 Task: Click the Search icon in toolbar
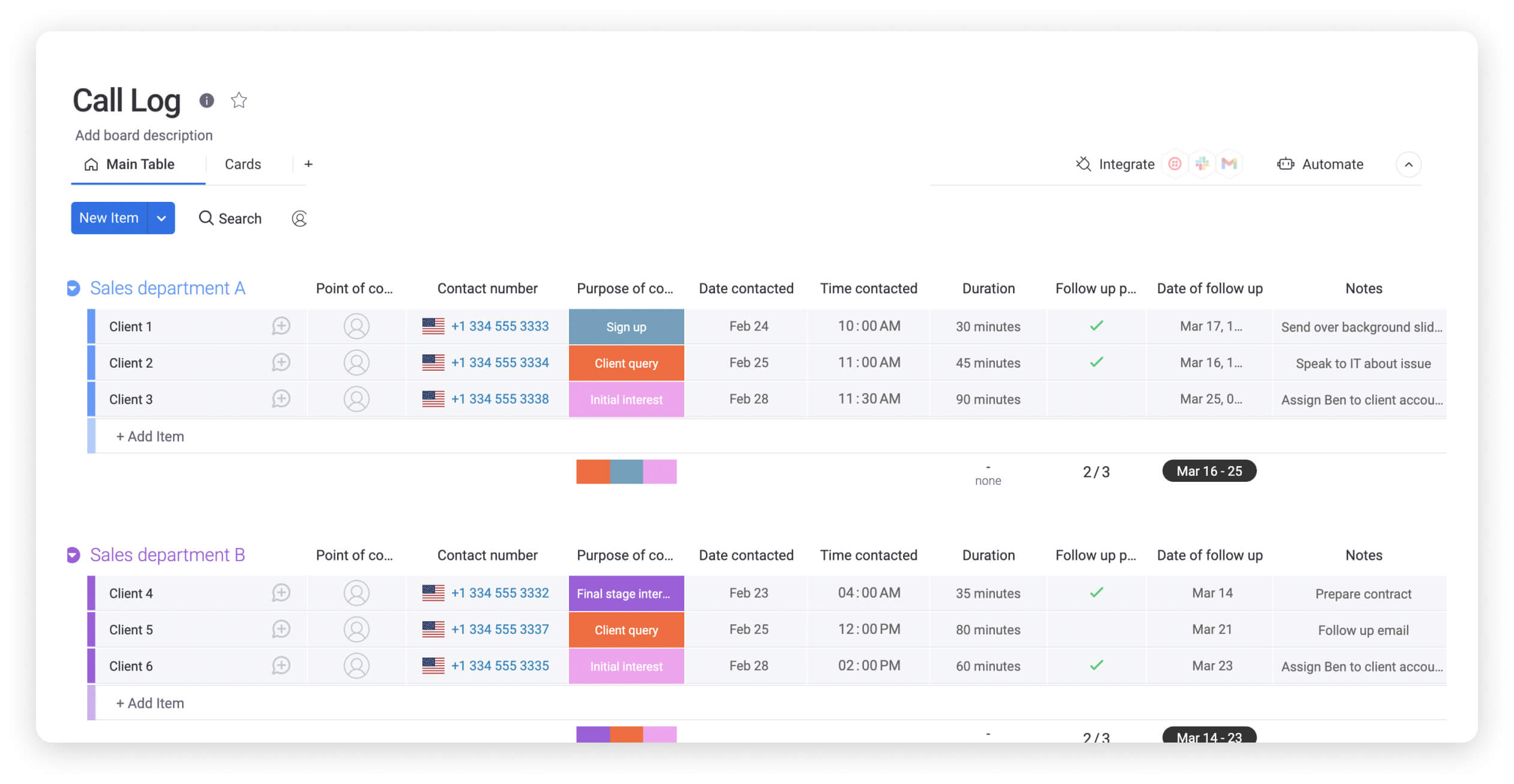tap(206, 217)
